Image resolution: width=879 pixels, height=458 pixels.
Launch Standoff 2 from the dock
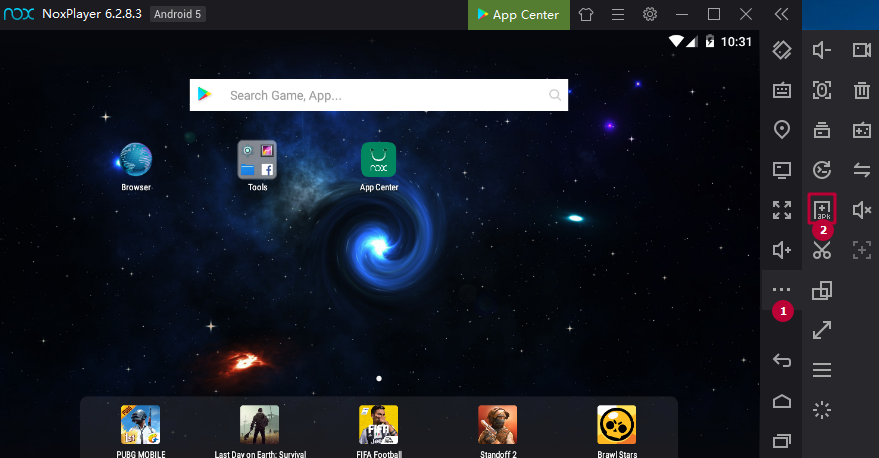(498, 431)
